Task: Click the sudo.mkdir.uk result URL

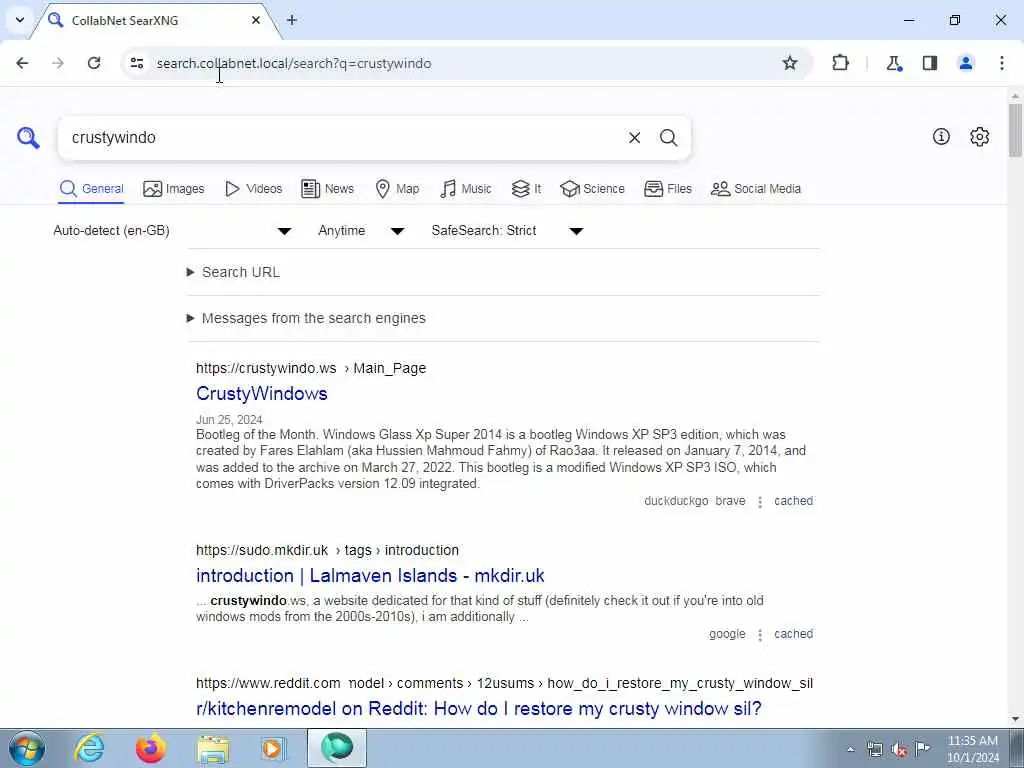Action: click(327, 551)
